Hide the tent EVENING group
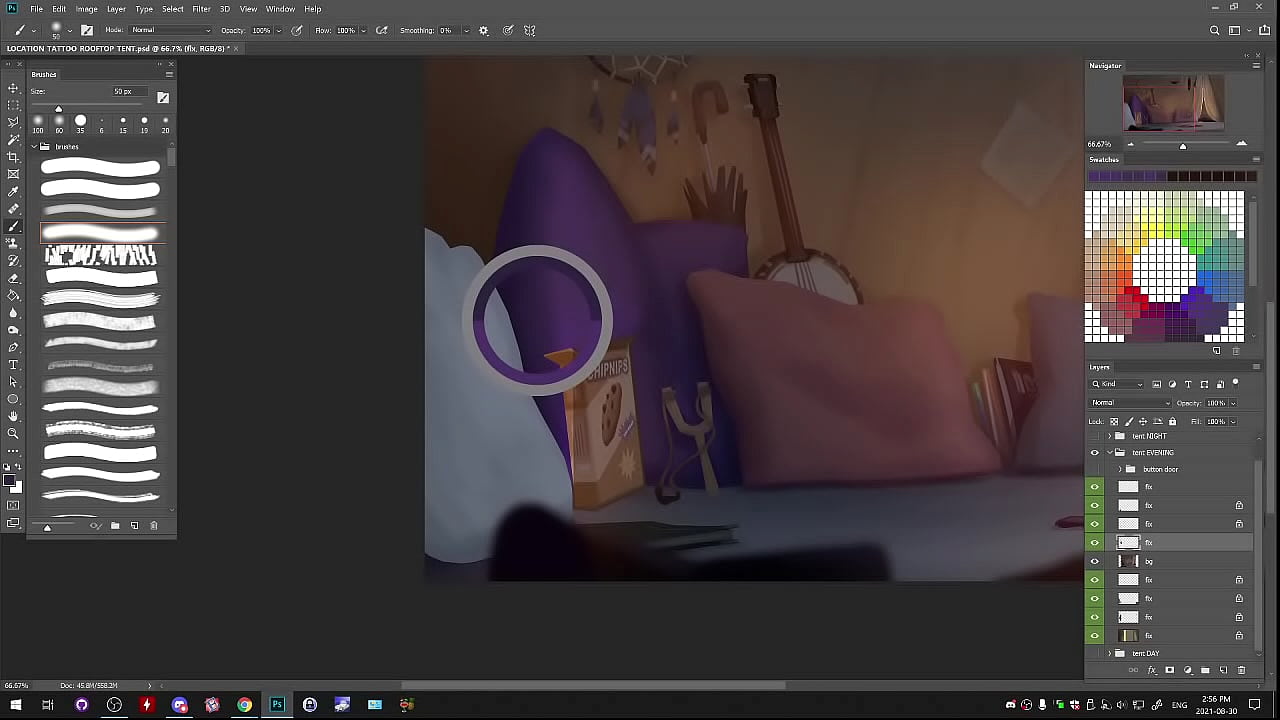1280x720 pixels. coord(1094,453)
